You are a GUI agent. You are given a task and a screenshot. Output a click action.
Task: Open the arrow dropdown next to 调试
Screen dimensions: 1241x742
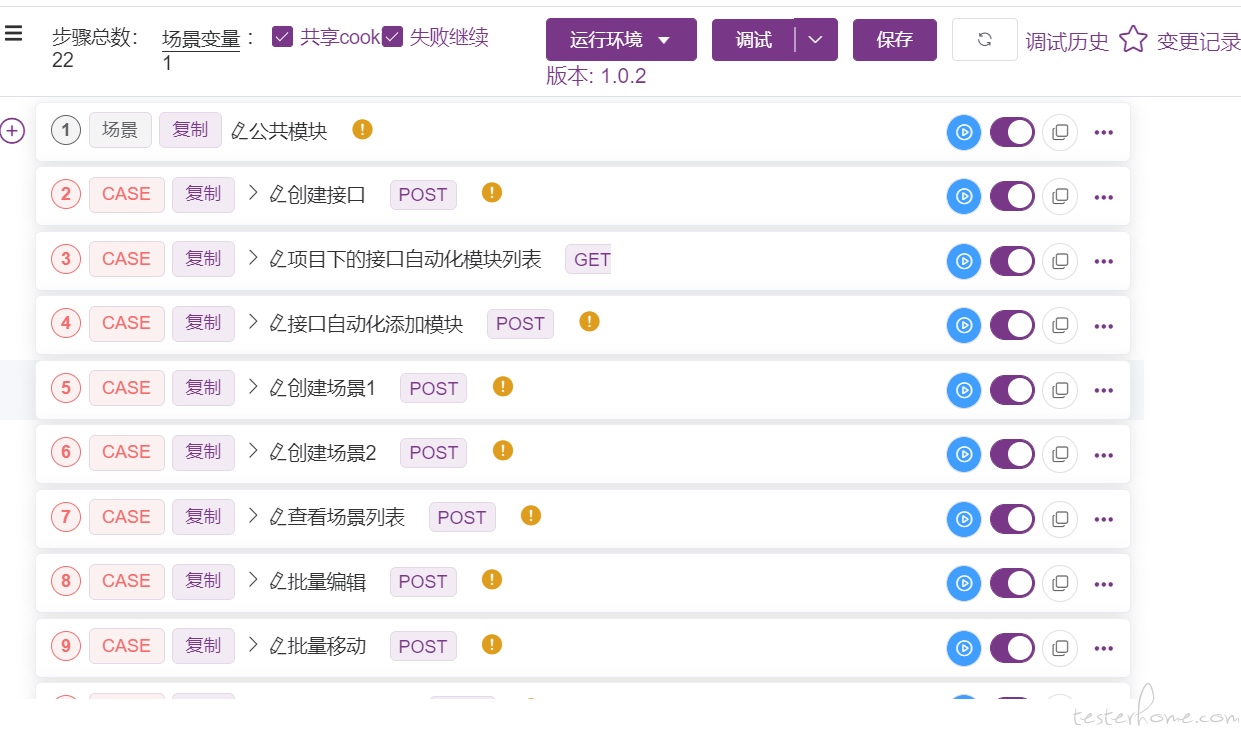tap(815, 40)
